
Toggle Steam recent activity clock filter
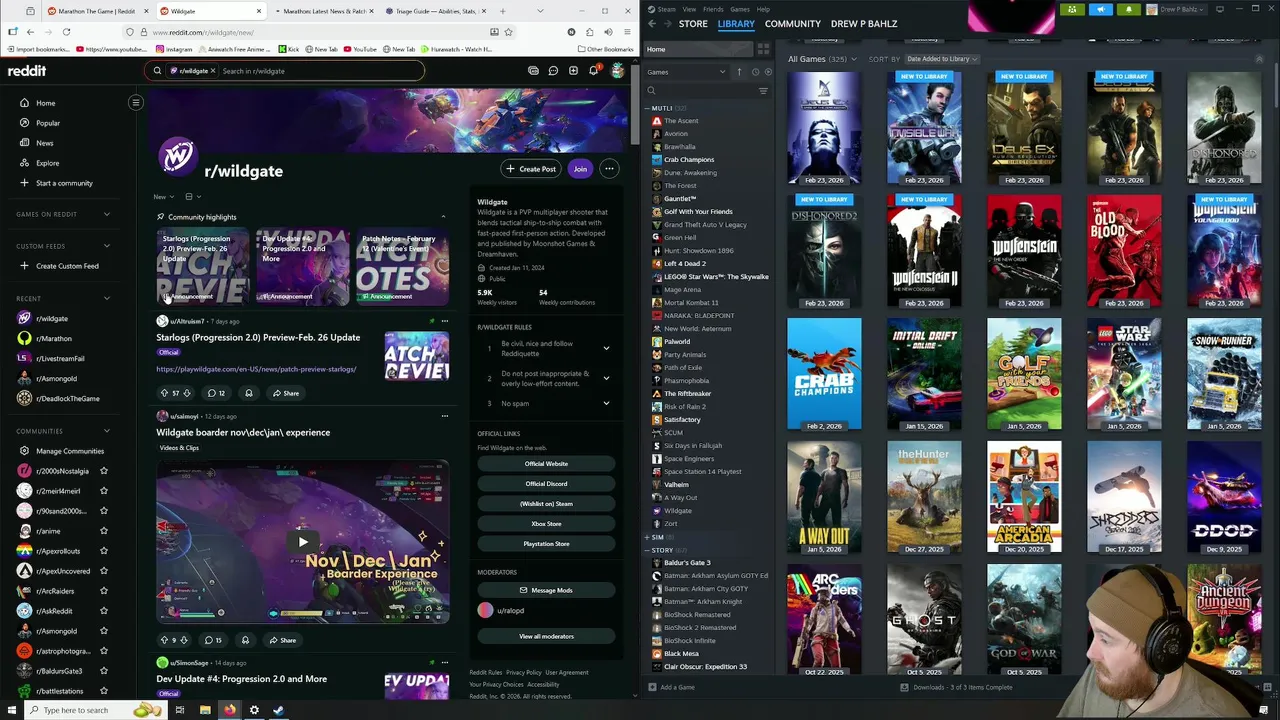pos(755,72)
